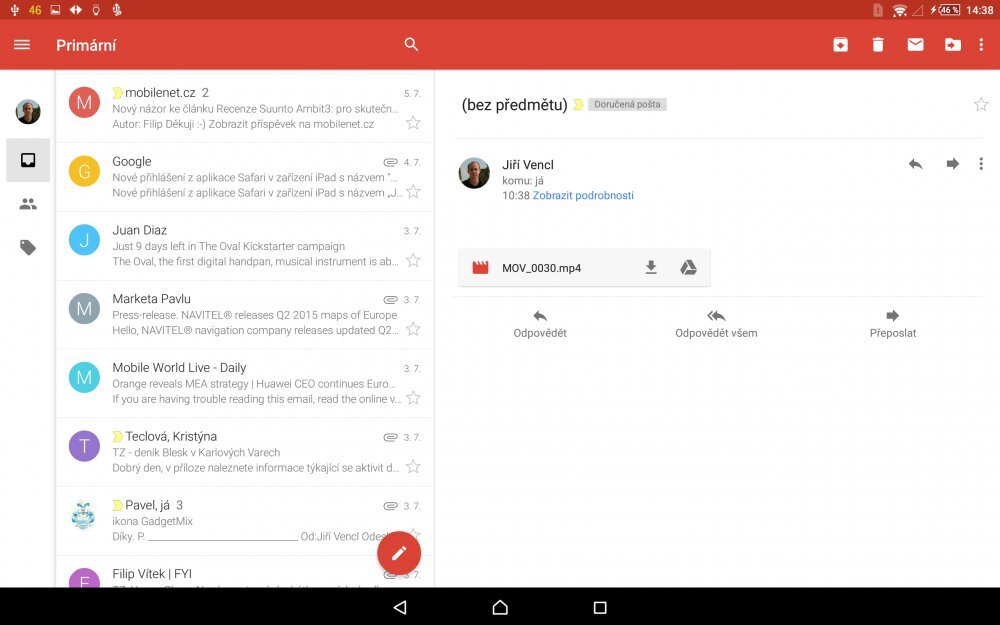Tap the search icon in the red toolbar

point(411,45)
